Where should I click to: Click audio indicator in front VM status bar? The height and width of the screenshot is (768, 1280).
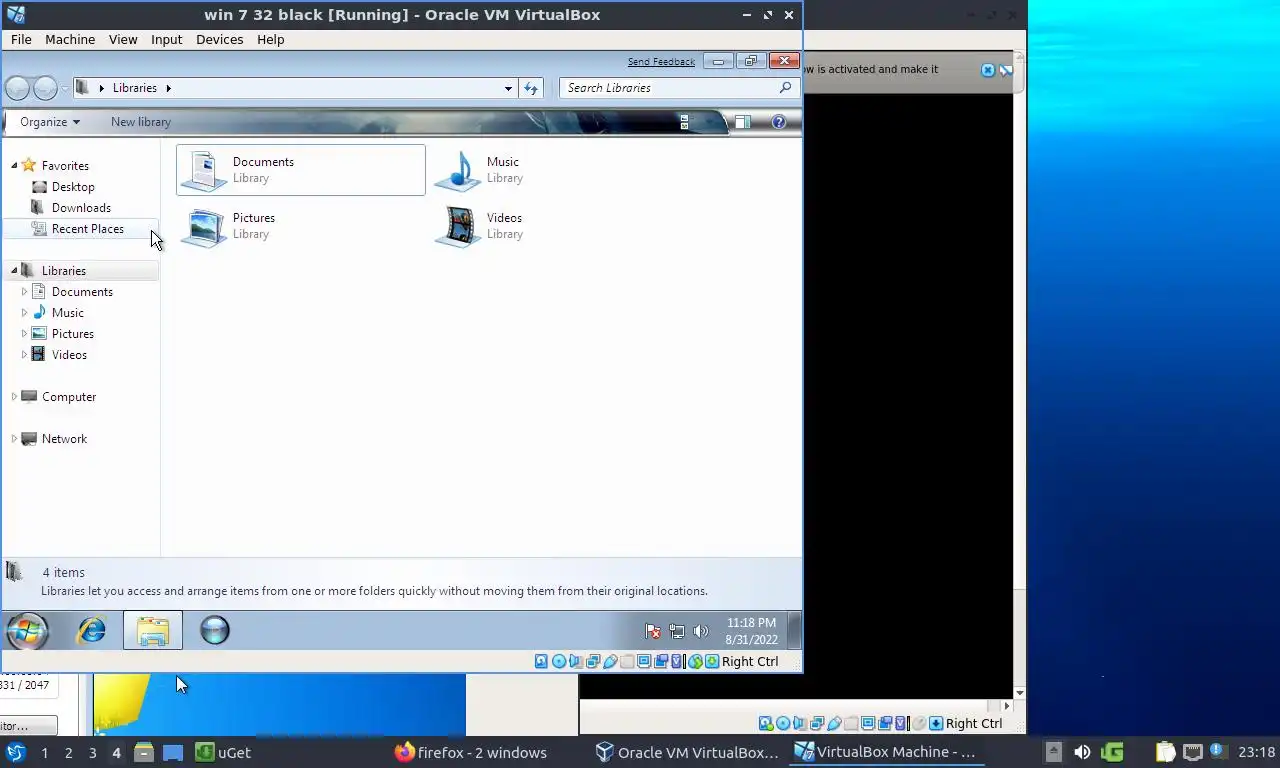pos(576,661)
